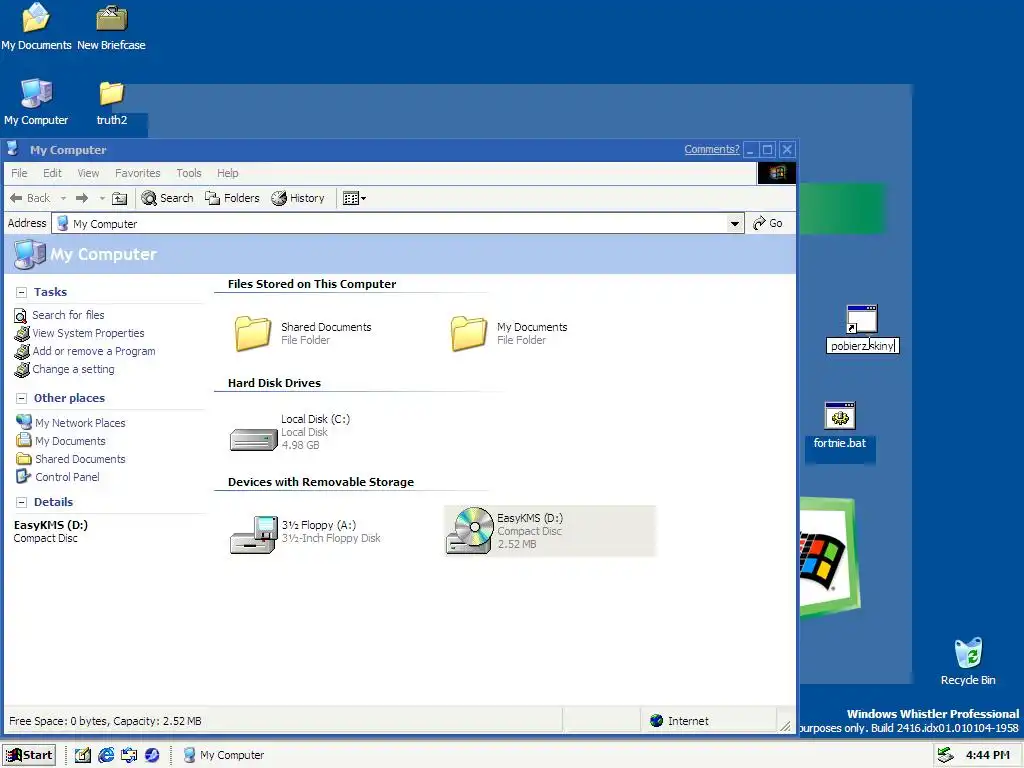The width and height of the screenshot is (1024, 768).
Task: Open the View menu
Action: [88, 173]
